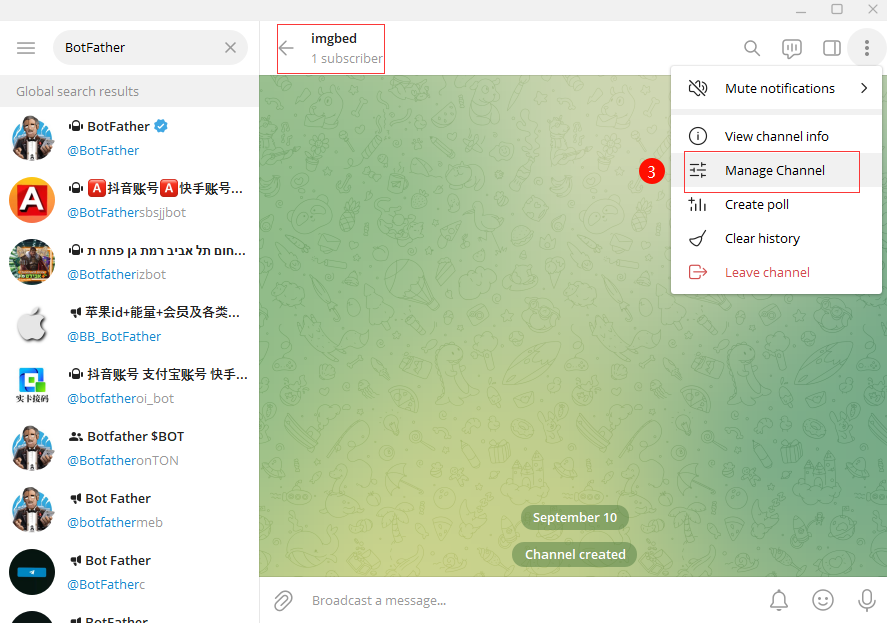Open the three-dot channel options menu
887x623 pixels.
pos(866,47)
